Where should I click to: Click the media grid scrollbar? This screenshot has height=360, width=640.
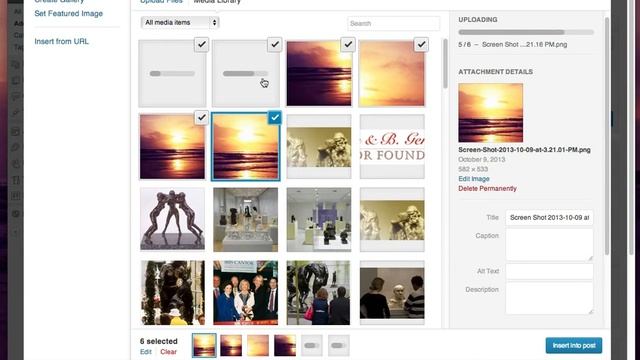445,63
